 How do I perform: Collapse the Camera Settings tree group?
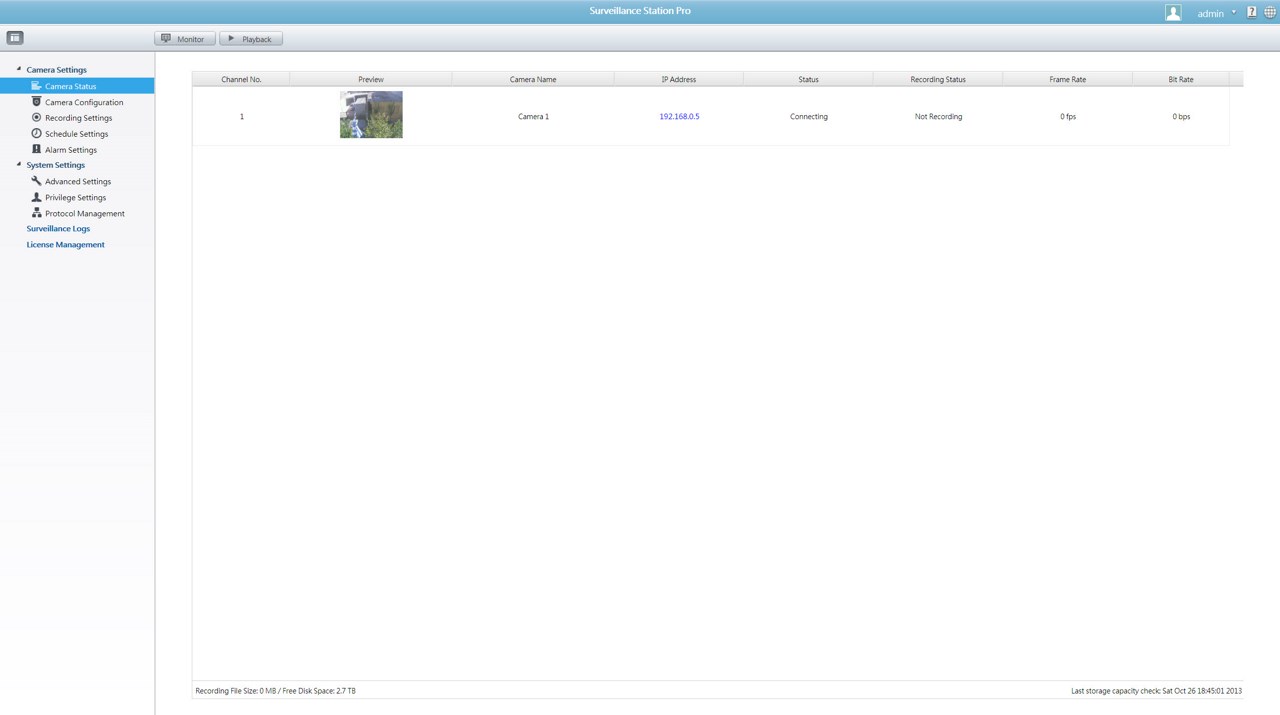19,69
